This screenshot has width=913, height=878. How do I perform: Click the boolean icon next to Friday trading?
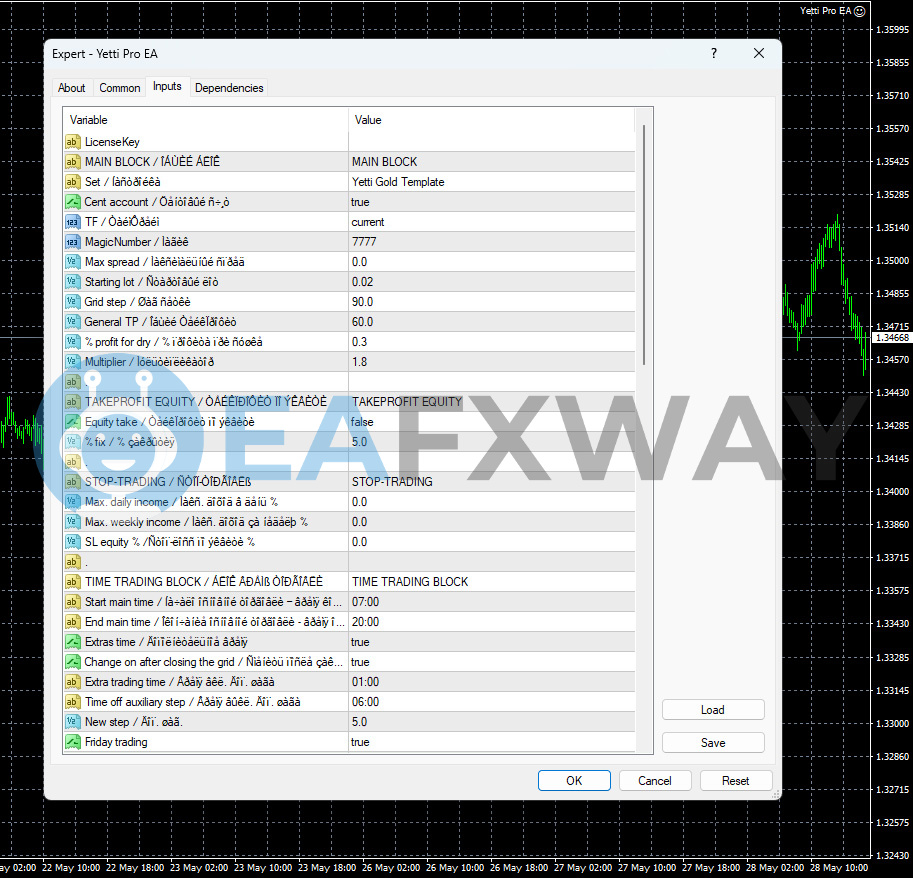[72, 742]
